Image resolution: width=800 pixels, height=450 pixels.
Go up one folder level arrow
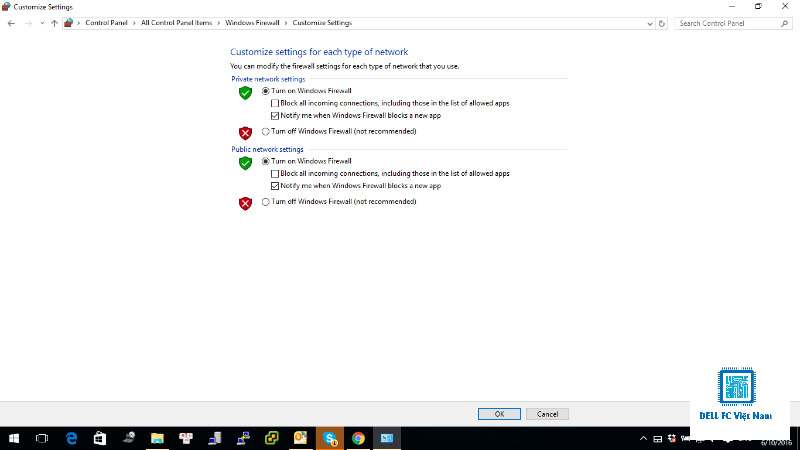click(54, 23)
